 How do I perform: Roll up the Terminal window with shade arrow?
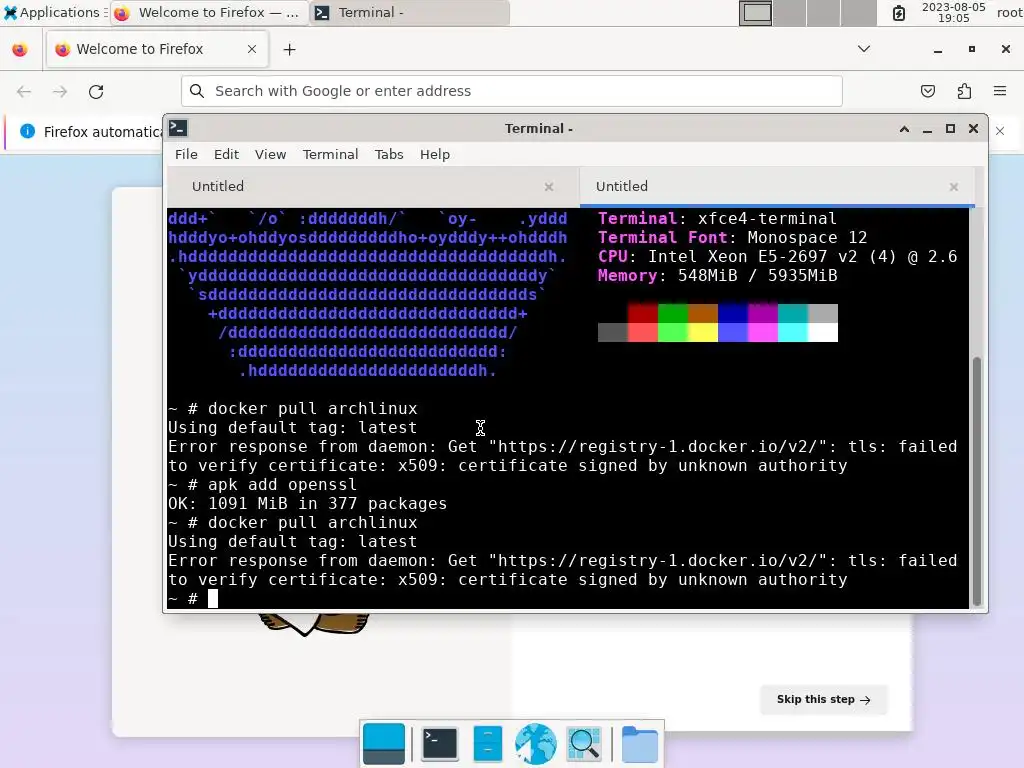pos(904,129)
